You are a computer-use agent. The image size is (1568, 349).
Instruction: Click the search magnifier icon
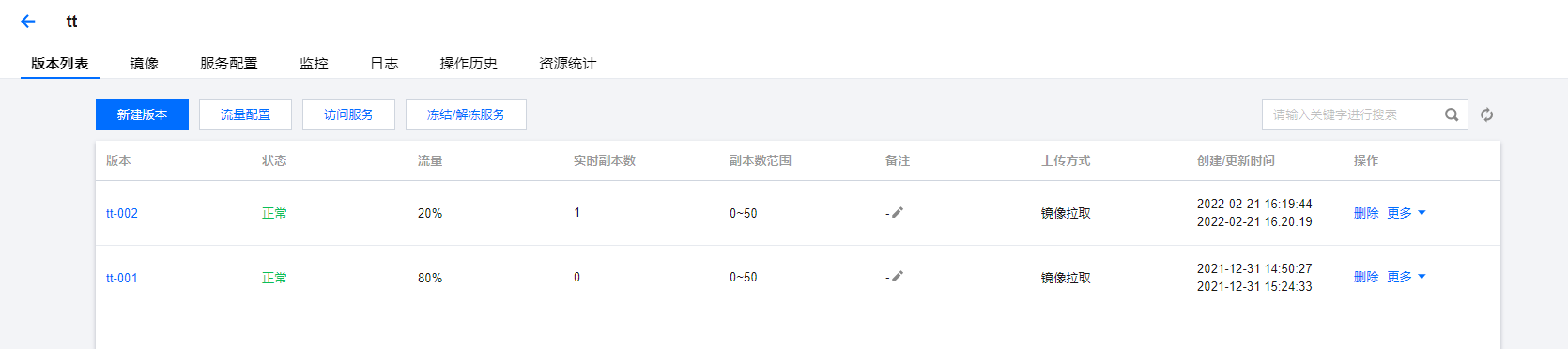(x=1452, y=114)
